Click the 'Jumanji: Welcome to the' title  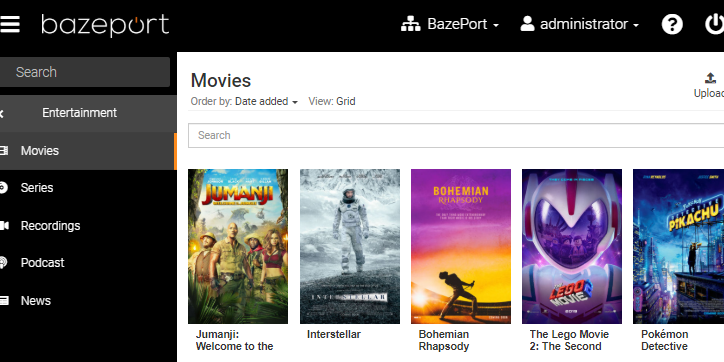[x=235, y=340]
